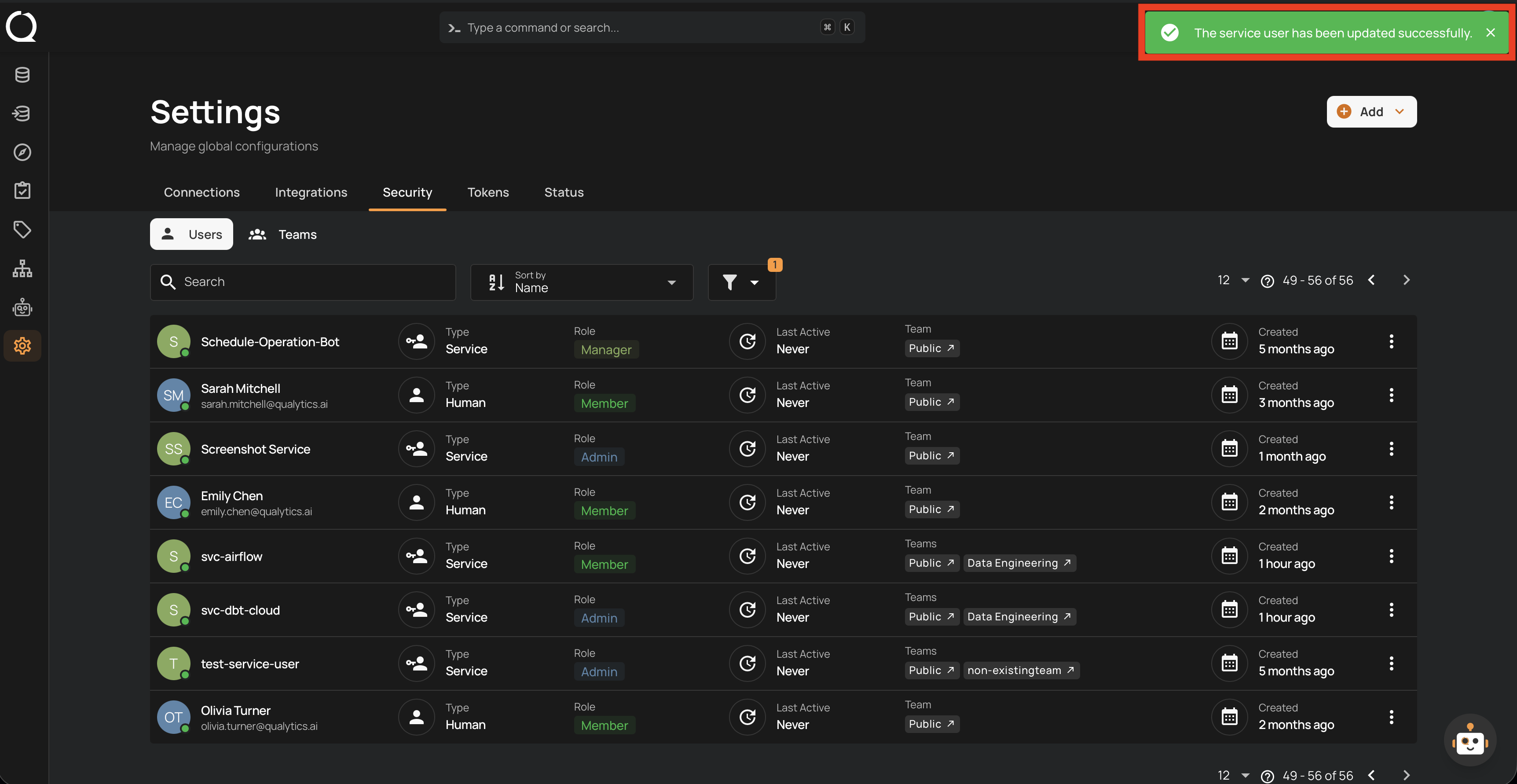Open the filter funnel dropdown
Viewport: 1517px width, 784px height.
coord(741,282)
